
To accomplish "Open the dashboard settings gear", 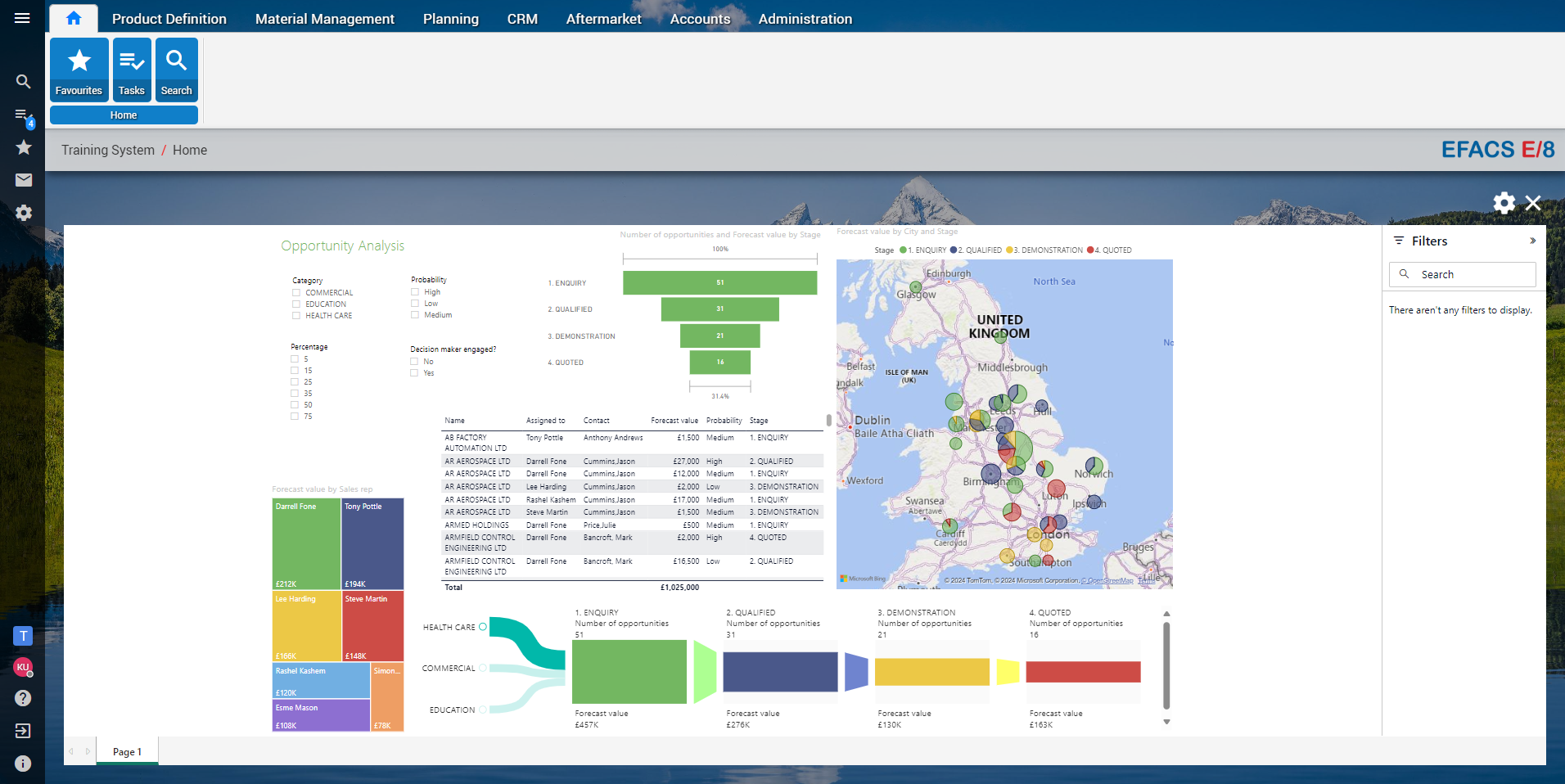I will (x=1503, y=203).
